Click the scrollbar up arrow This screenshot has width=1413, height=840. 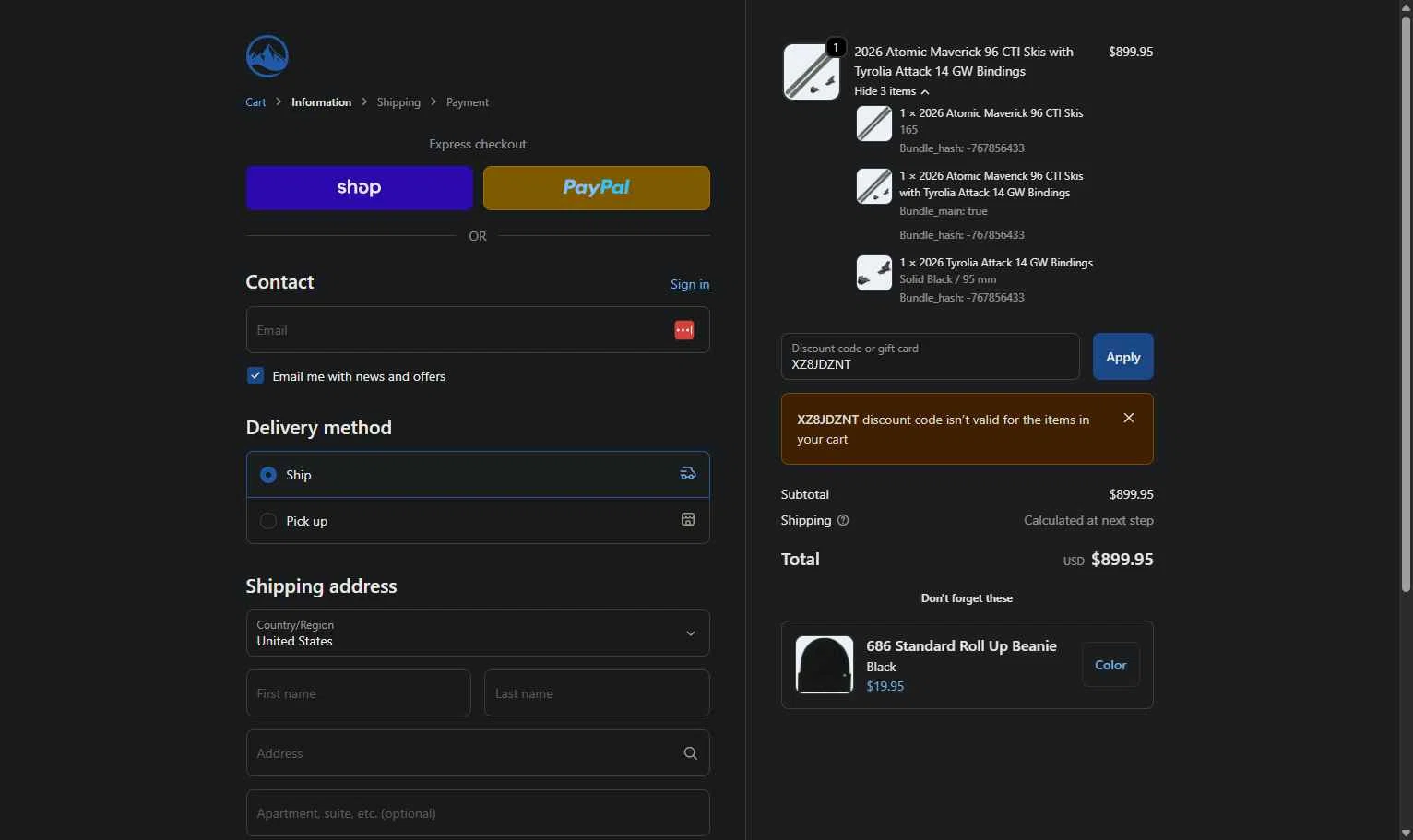(1406, 6)
